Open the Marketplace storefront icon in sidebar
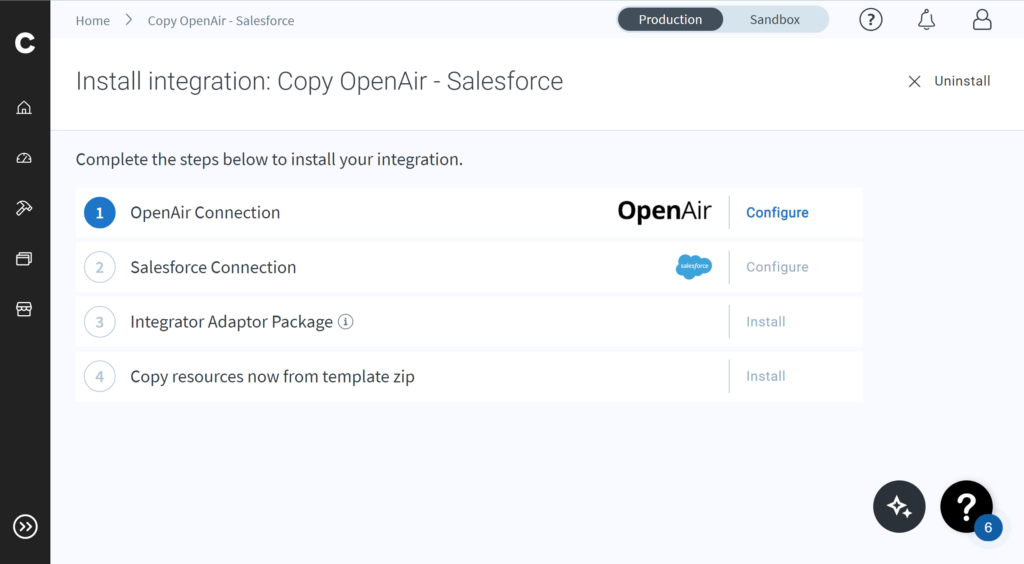 [24, 309]
